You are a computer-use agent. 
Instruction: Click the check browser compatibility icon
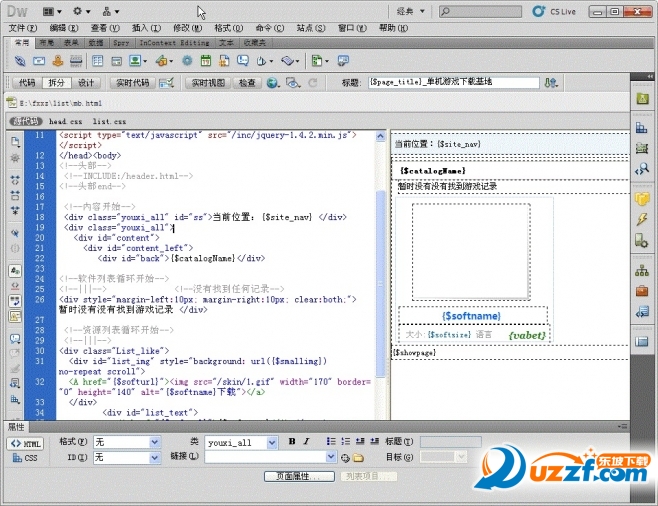click(167, 83)
